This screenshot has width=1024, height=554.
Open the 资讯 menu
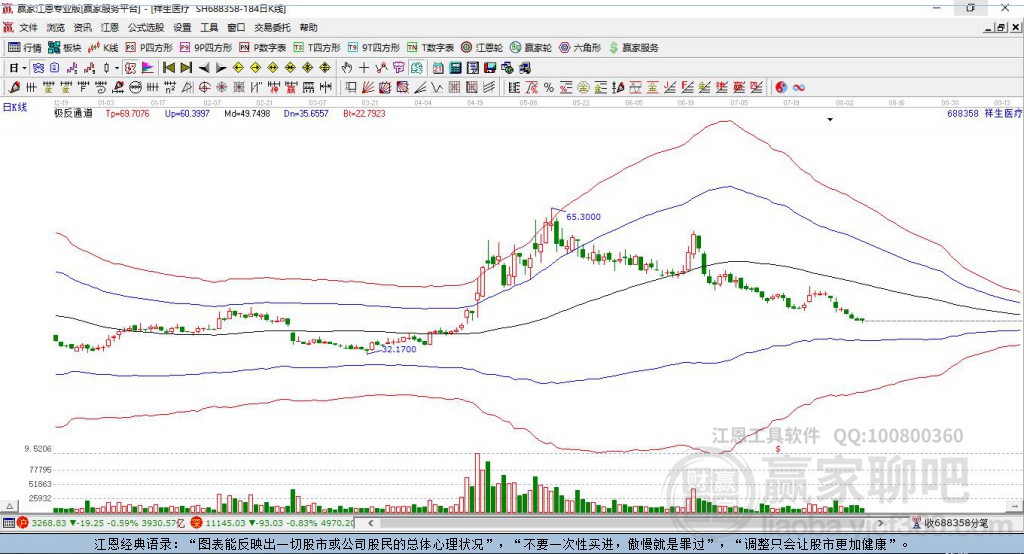[x=82, y=27]
